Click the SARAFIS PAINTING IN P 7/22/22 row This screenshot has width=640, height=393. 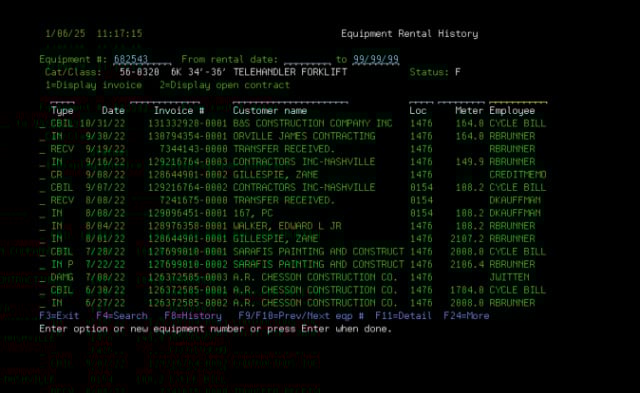click(x=293, y=265)
